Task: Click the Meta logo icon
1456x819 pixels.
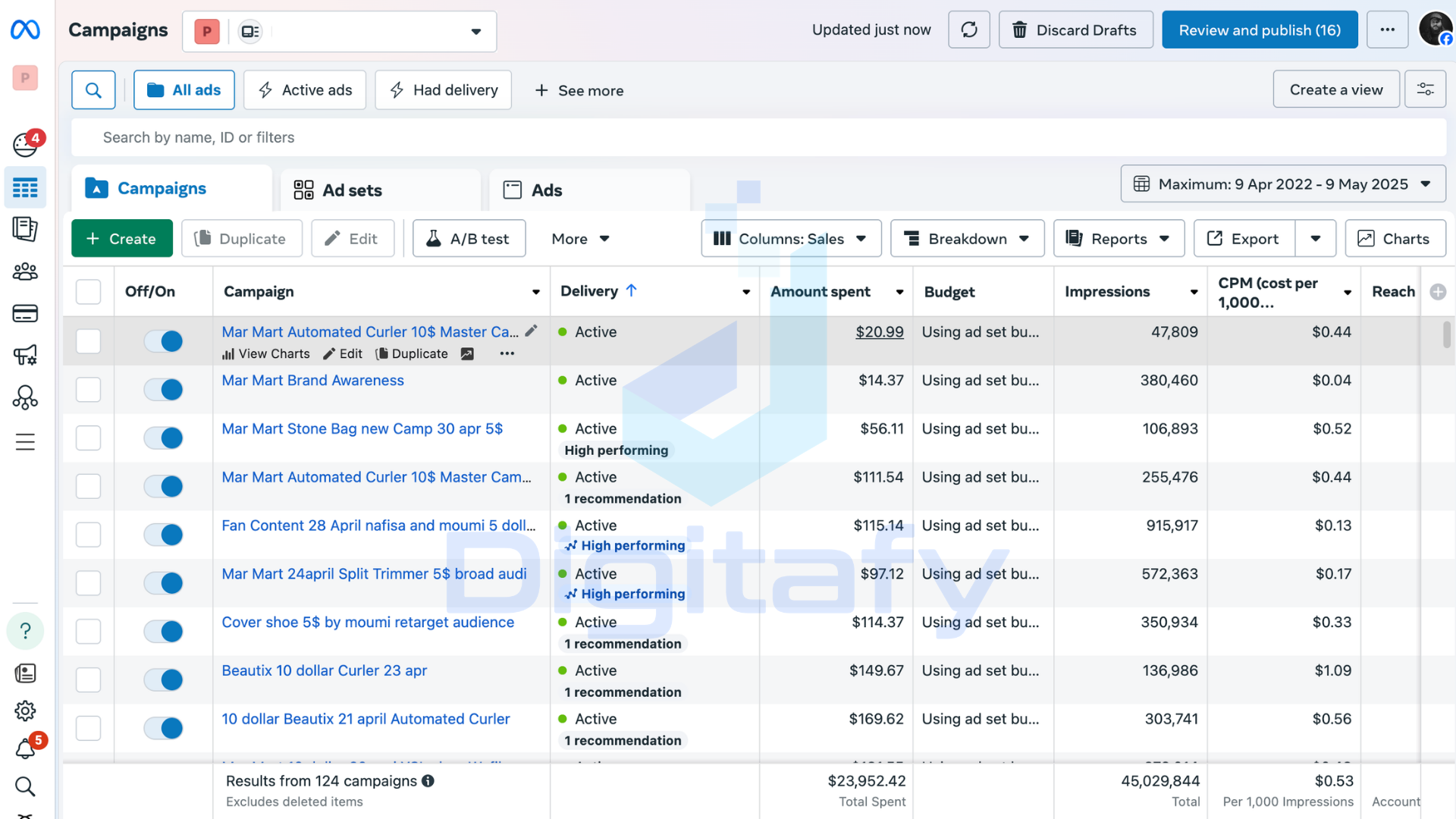Action: pos(25,30)
